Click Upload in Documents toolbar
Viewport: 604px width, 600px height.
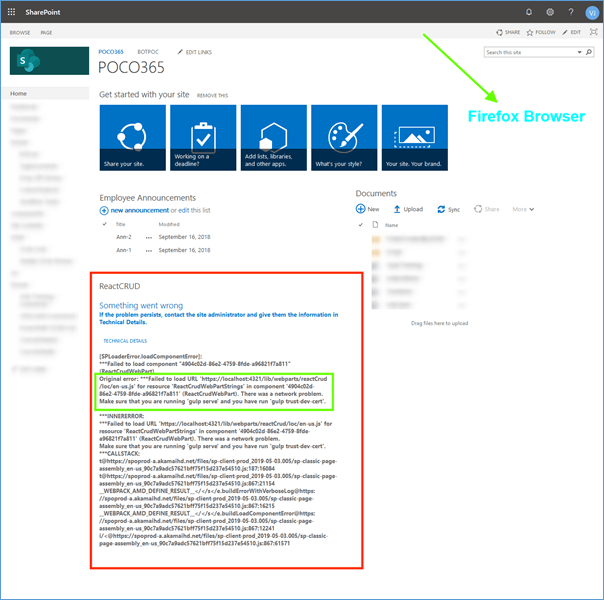[408, 209]
